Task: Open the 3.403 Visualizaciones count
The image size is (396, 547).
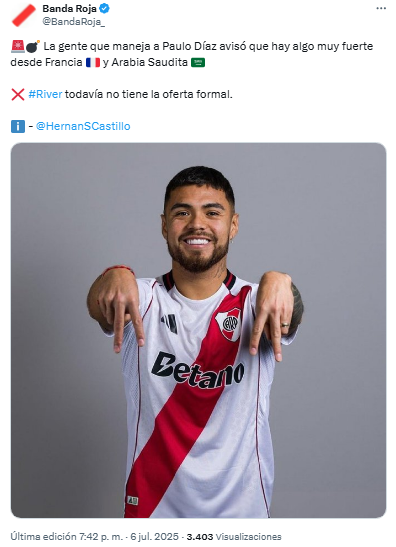Action: pyautogui.click(x=234, y=536)
